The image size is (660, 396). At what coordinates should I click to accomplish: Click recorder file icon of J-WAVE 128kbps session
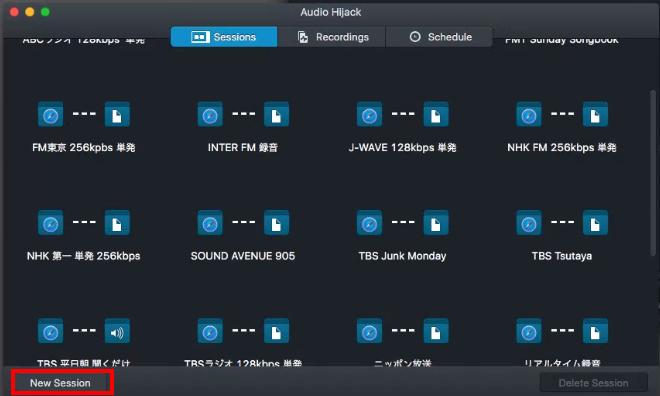pyautogui.click(x=436, y=114)
